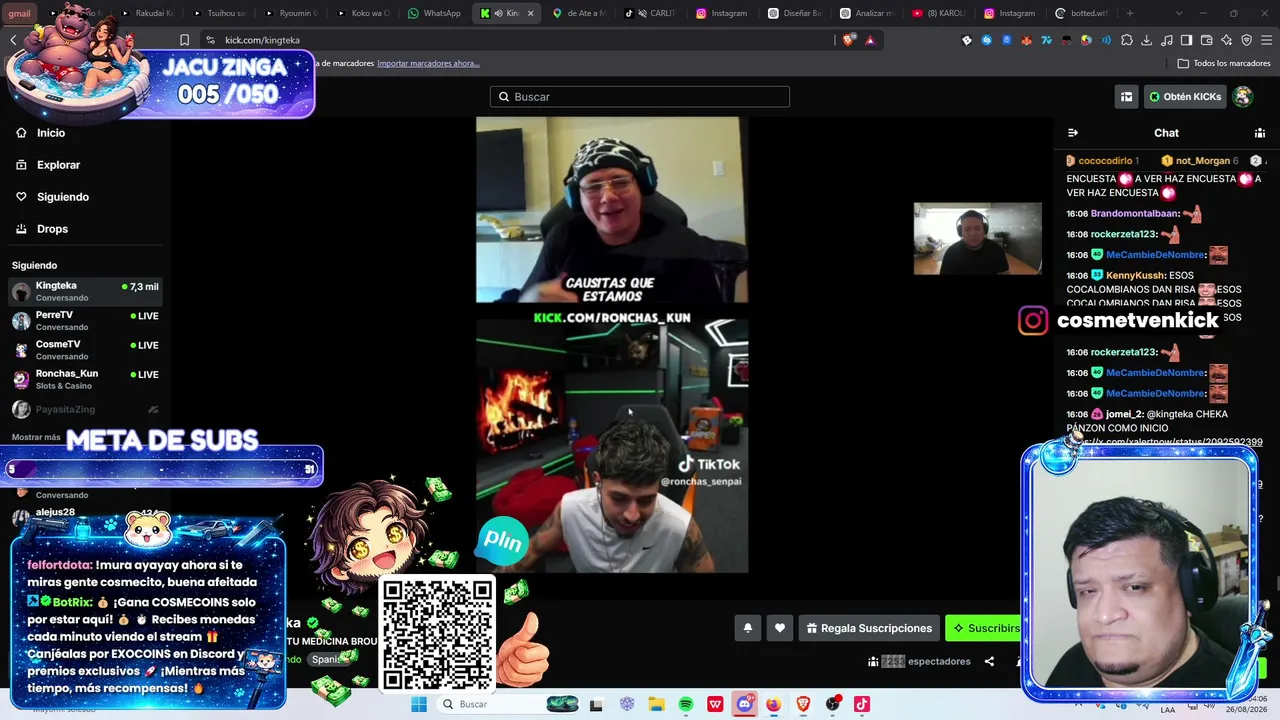This screenshot has width=1280, height=720.
Task: Switch to the YouTube (8) KAROL tab
Action: click(938, 13)
